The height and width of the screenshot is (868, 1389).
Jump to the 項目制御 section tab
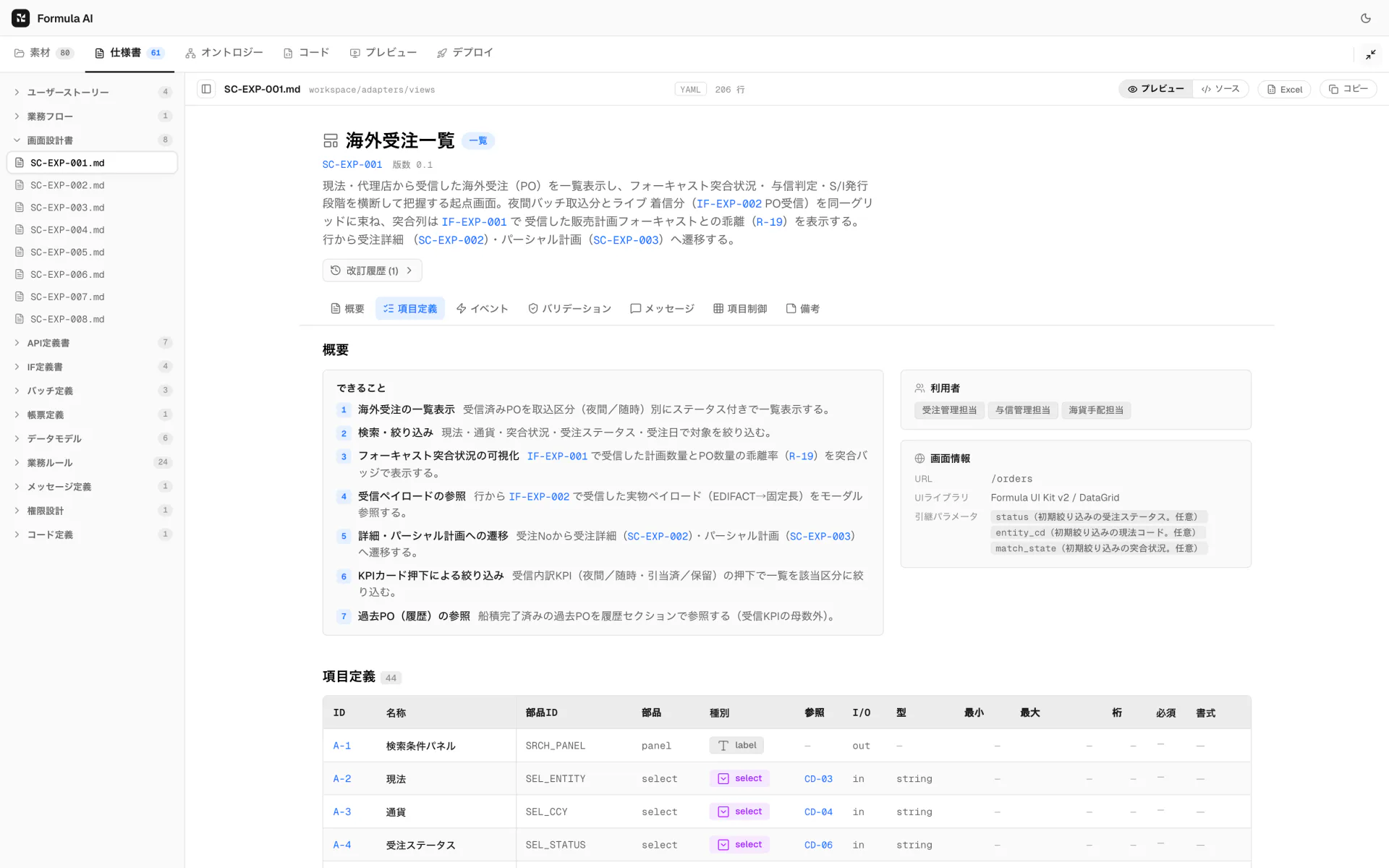[x=740, y=309]
